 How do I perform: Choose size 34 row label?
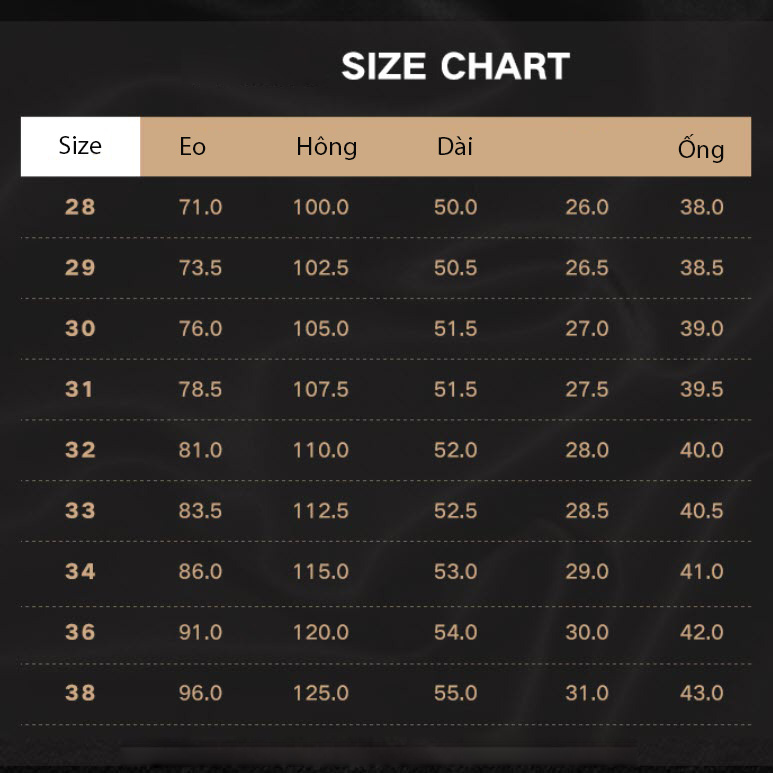(80, 572)
